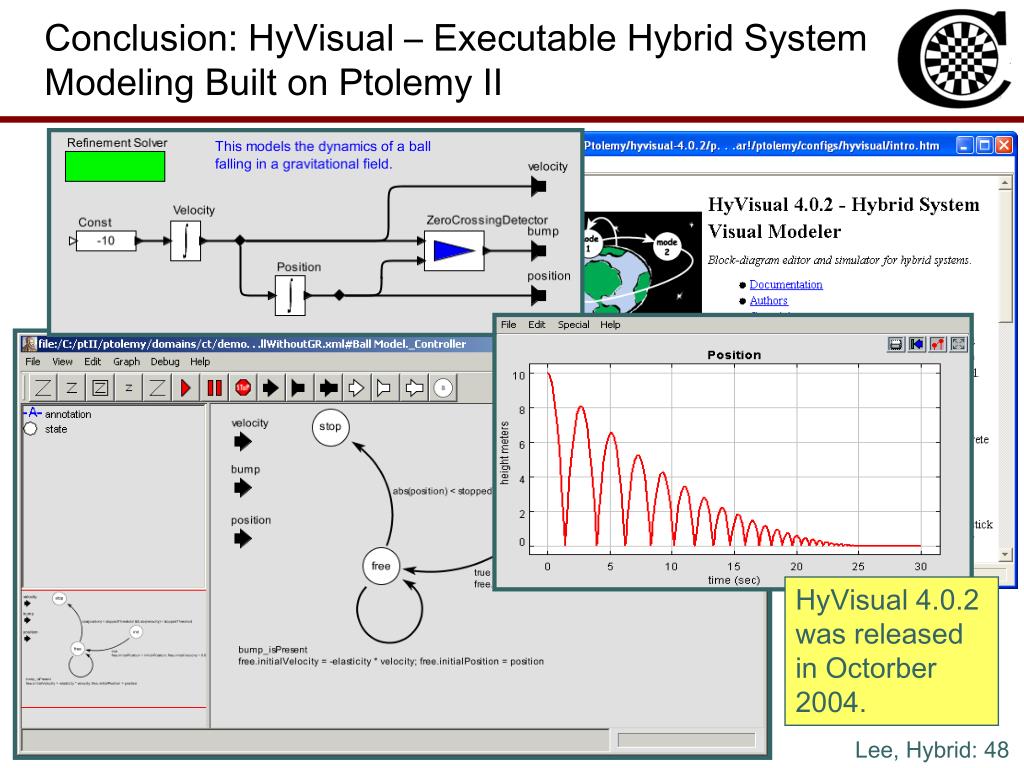Click the smallest z zoom-out icon

pyautogui.click(x=129, y=388)
